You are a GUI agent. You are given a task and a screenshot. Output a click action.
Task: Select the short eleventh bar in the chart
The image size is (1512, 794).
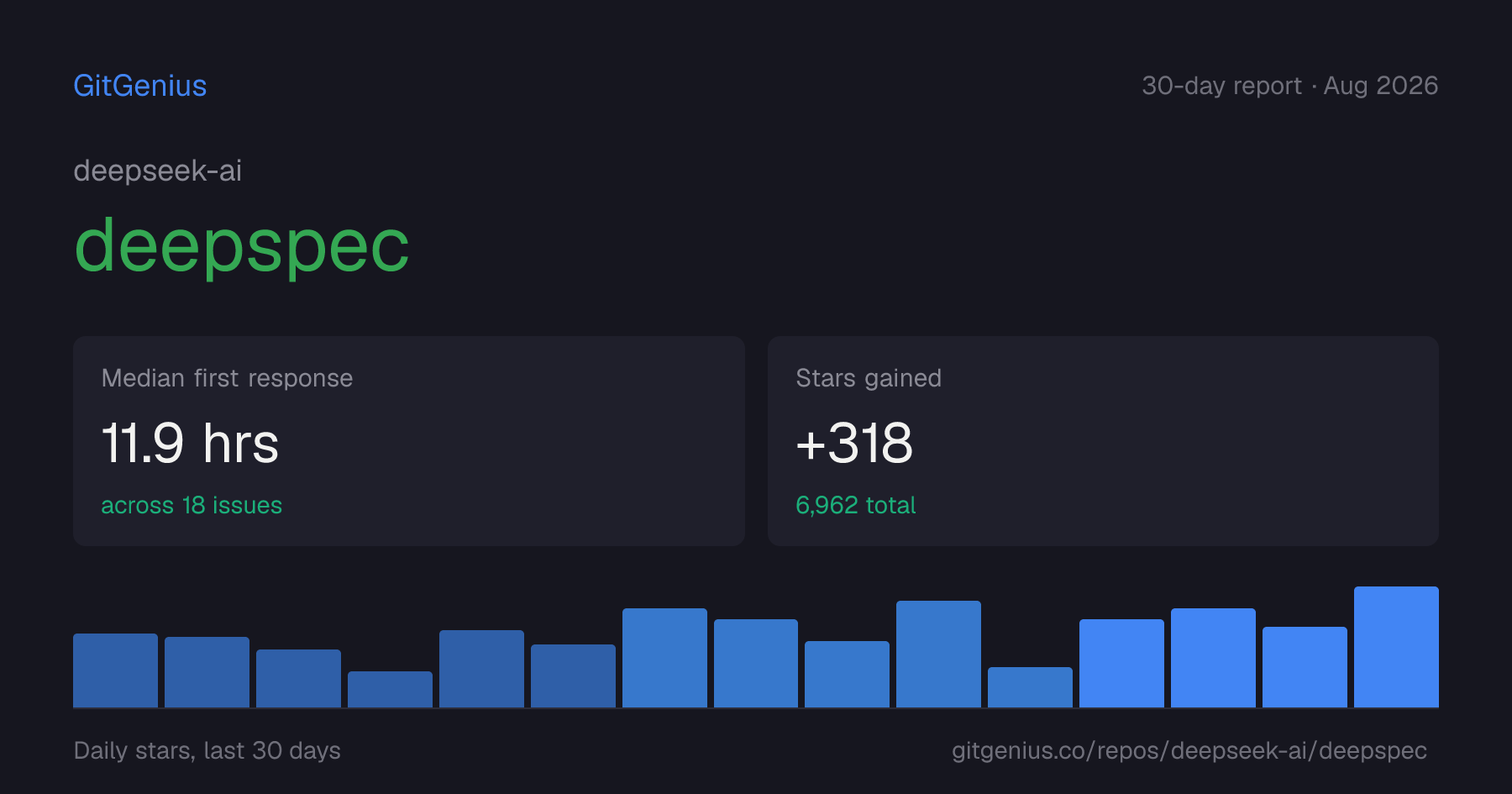click(x=1030, y=687)
